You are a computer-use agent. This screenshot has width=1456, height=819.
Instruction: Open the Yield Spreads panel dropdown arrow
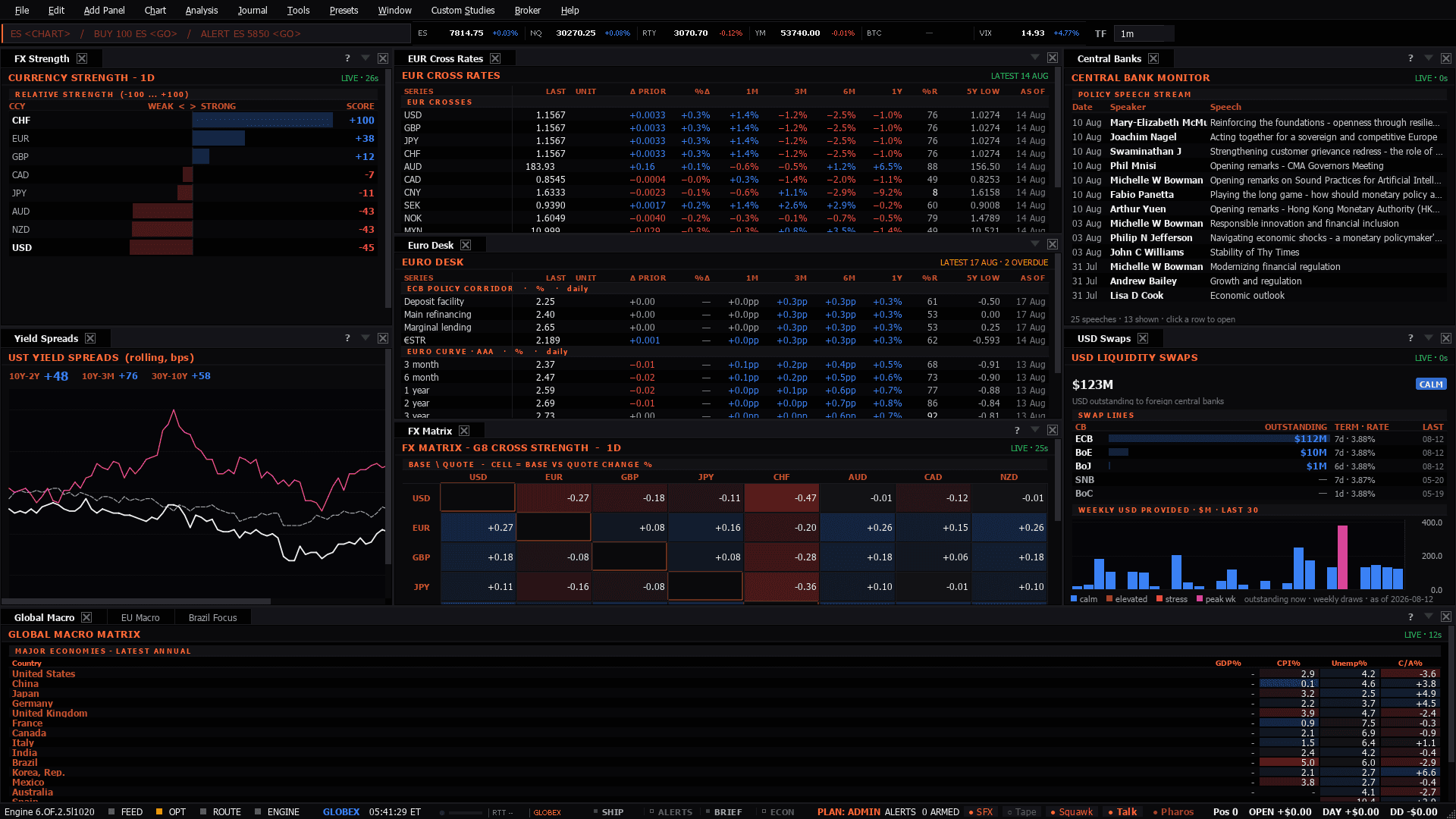pos(366,338)
